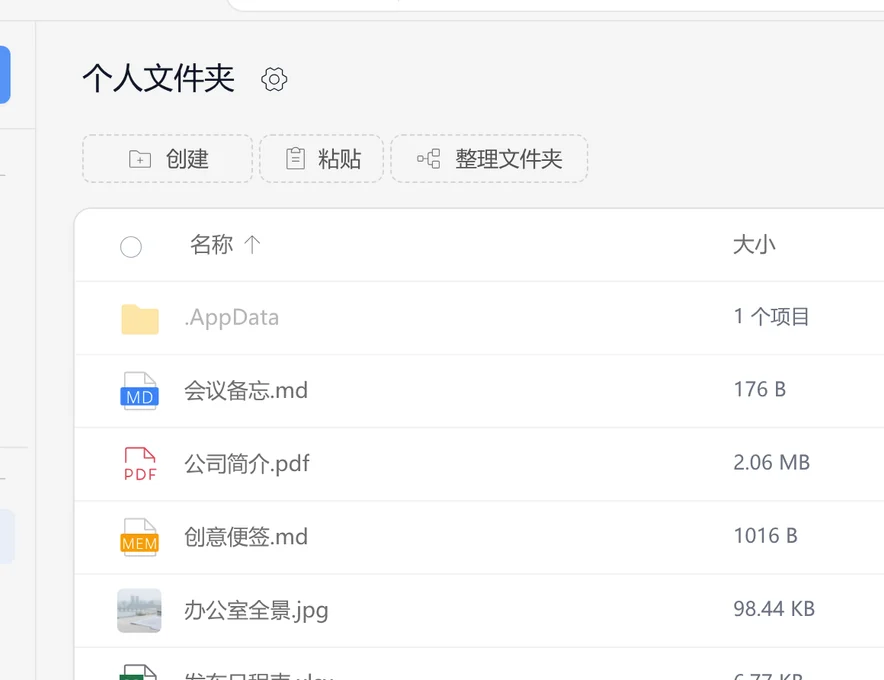Sort by the 名称 column header
884x680 pixels.
211,245
